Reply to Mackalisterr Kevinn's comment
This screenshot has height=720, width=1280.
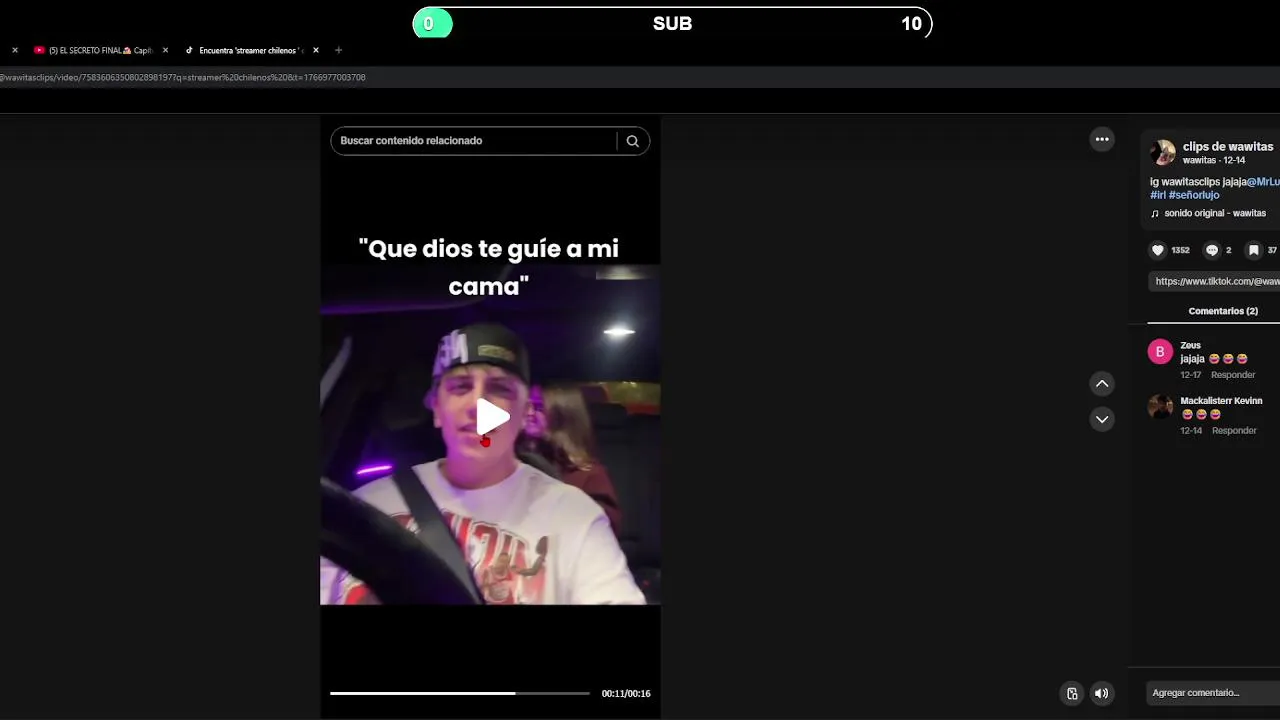[x=1234, y=431]
